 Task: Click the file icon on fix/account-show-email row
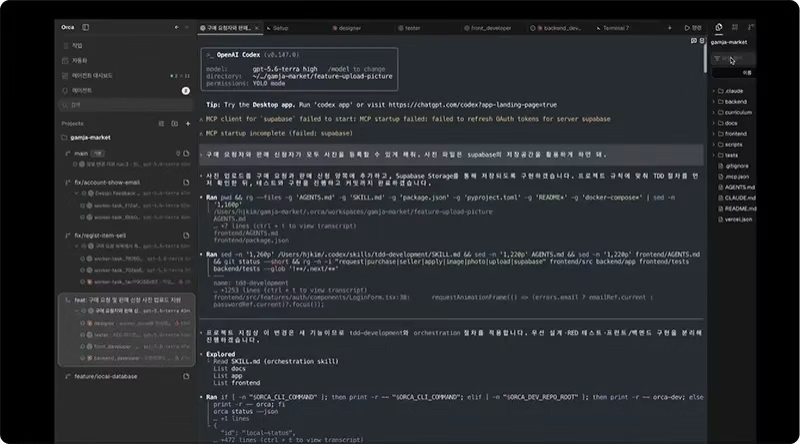point(186,182)
